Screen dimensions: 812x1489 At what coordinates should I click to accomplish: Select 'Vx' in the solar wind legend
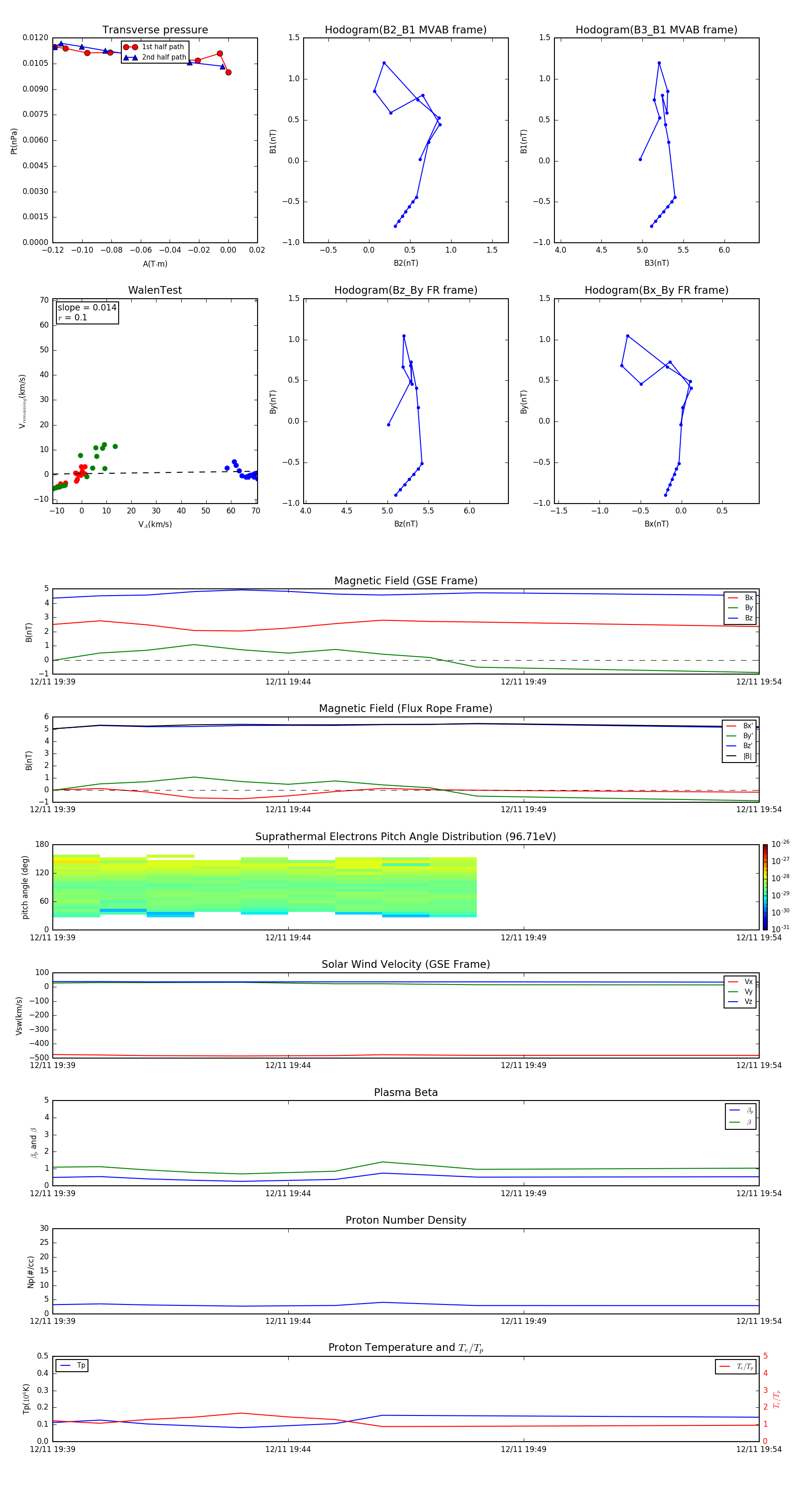click(x=740, y=981)
